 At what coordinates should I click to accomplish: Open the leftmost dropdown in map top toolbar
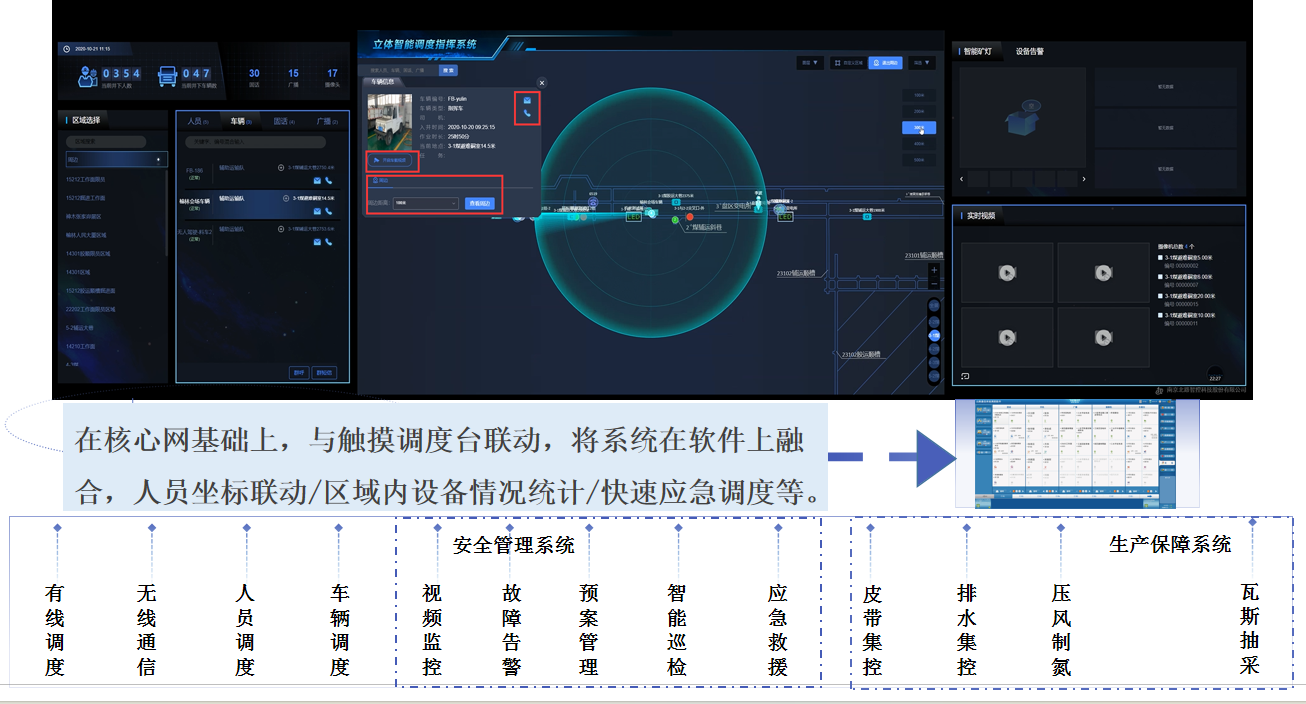[809, 63]
